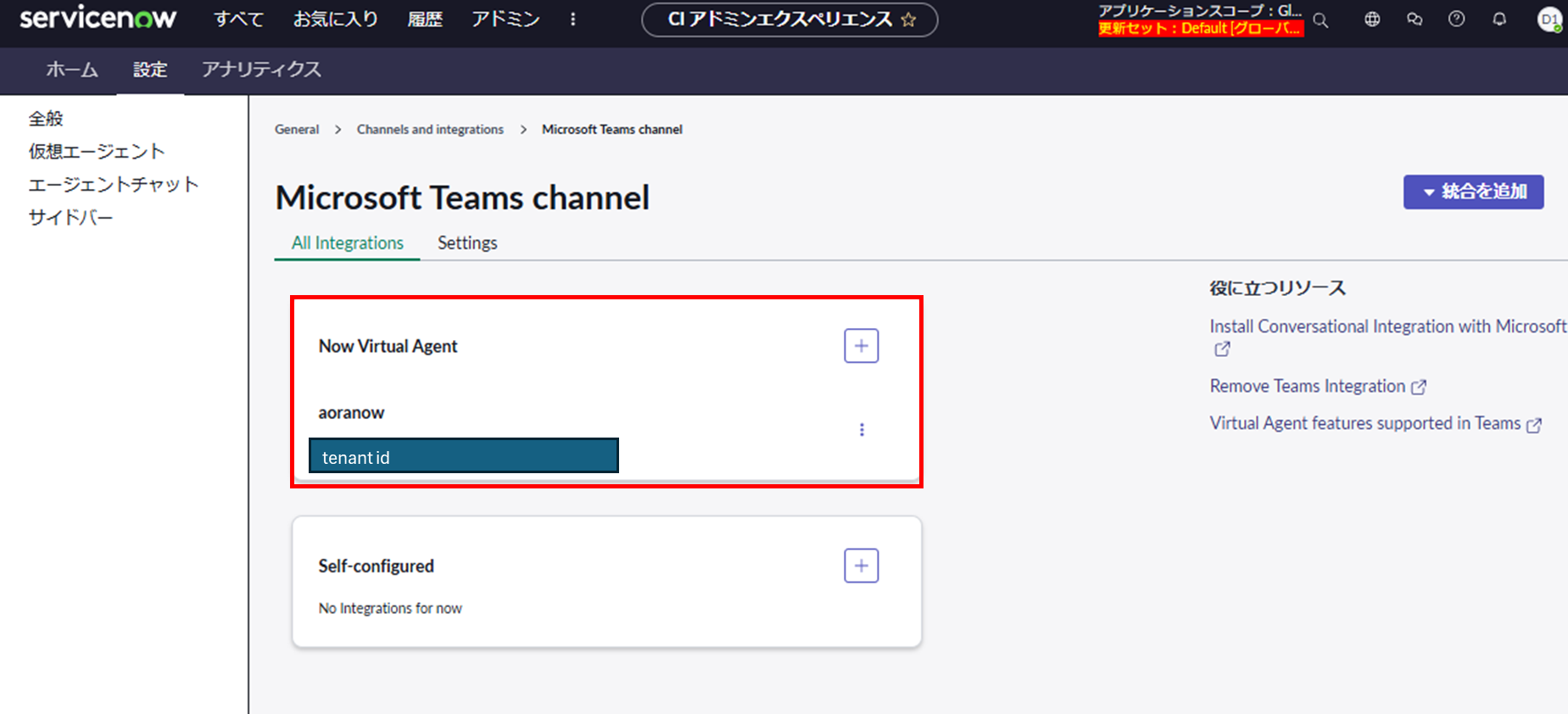Switch to the アナリティクス tab
The height and width of the screenshot is (714, 1568).
(261, 70)
